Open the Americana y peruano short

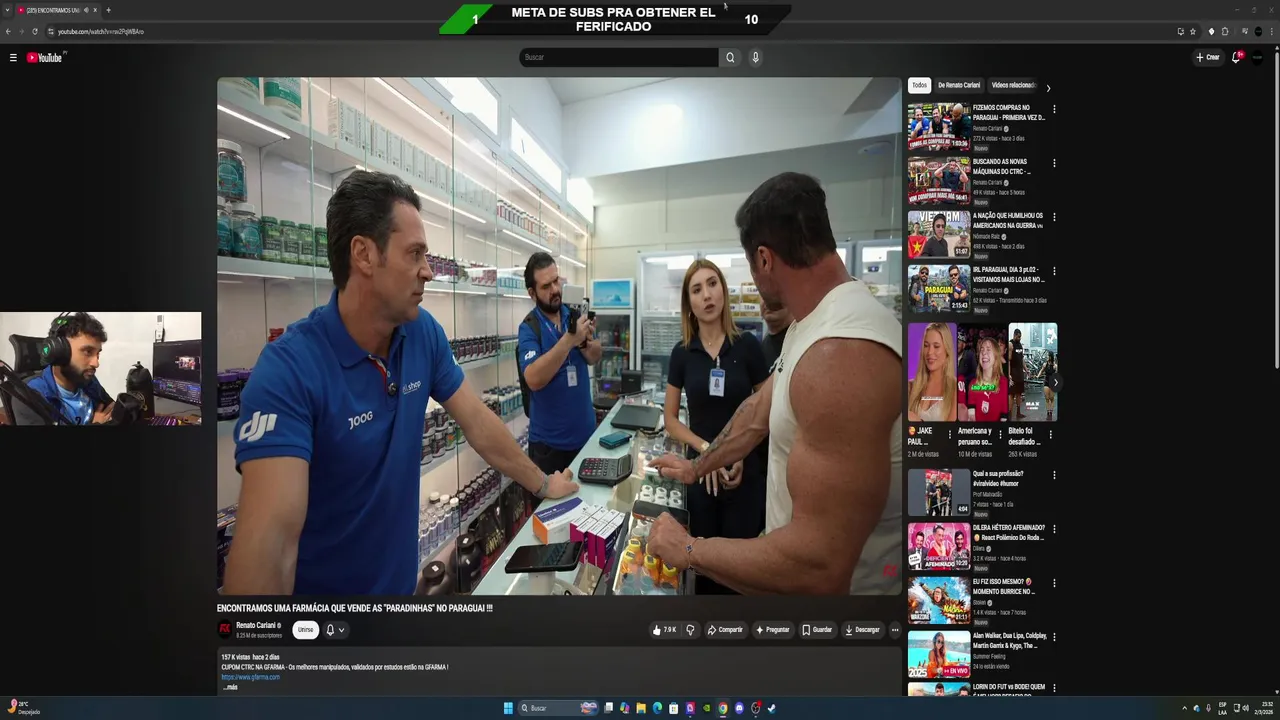click(982, 372)
